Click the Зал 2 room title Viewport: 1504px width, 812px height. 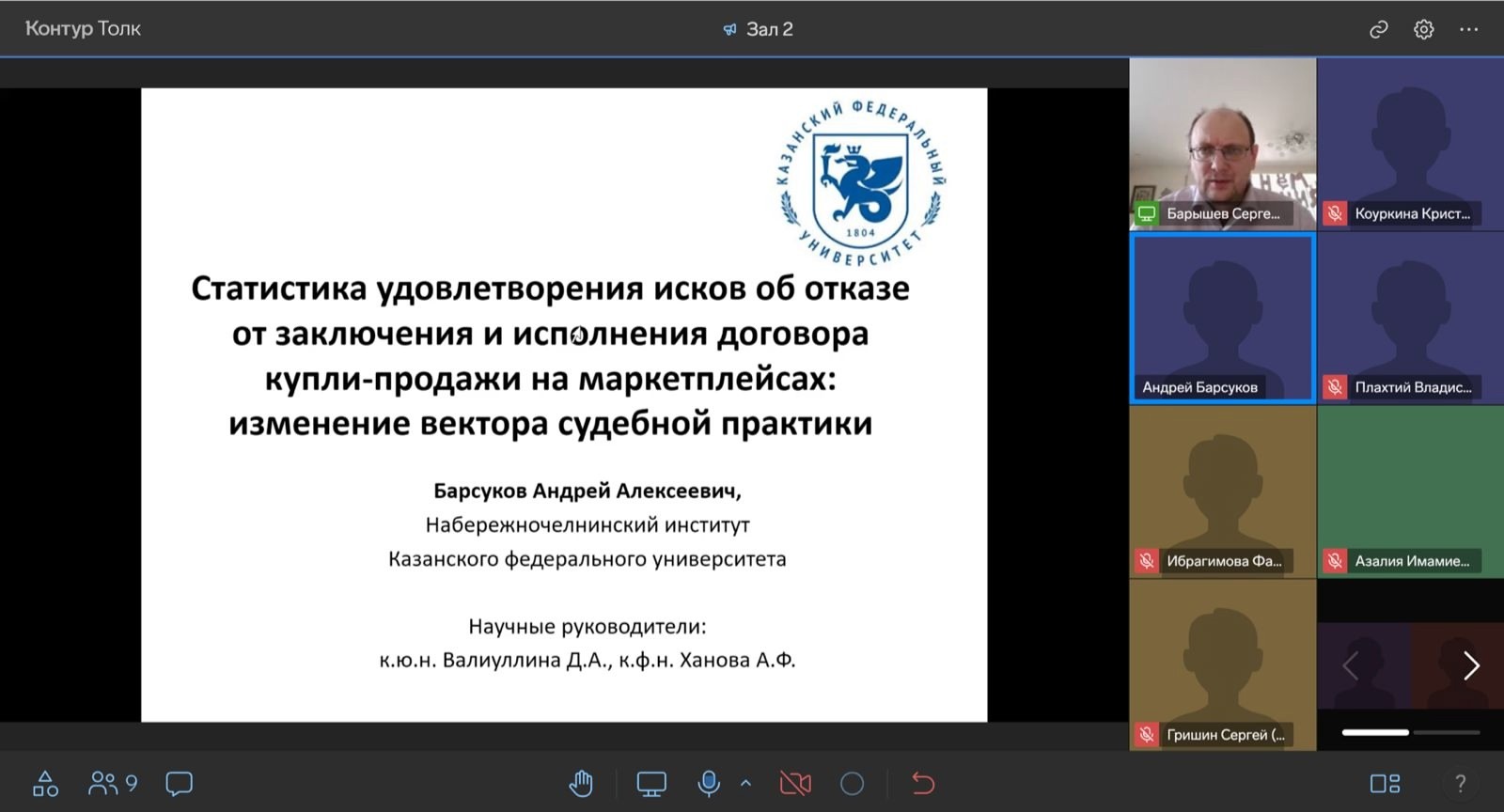tap(768, 29)
